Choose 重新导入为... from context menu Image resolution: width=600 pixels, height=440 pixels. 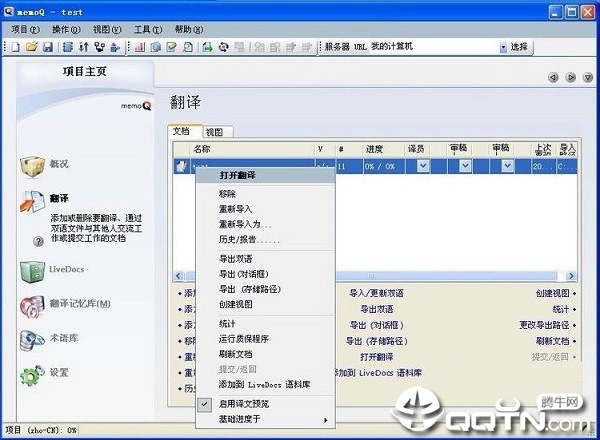pos(265,225)
